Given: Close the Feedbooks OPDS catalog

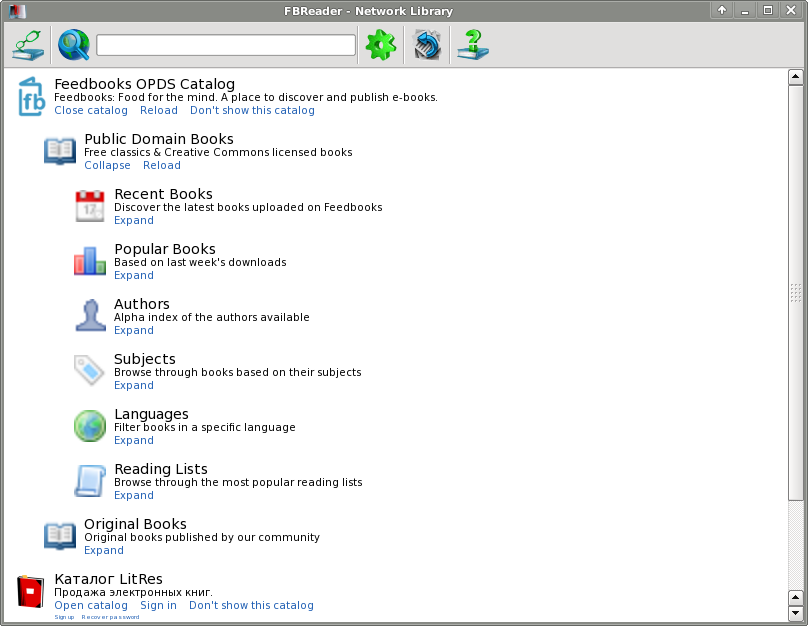Looking at the screenshot, I should (91, 110).
